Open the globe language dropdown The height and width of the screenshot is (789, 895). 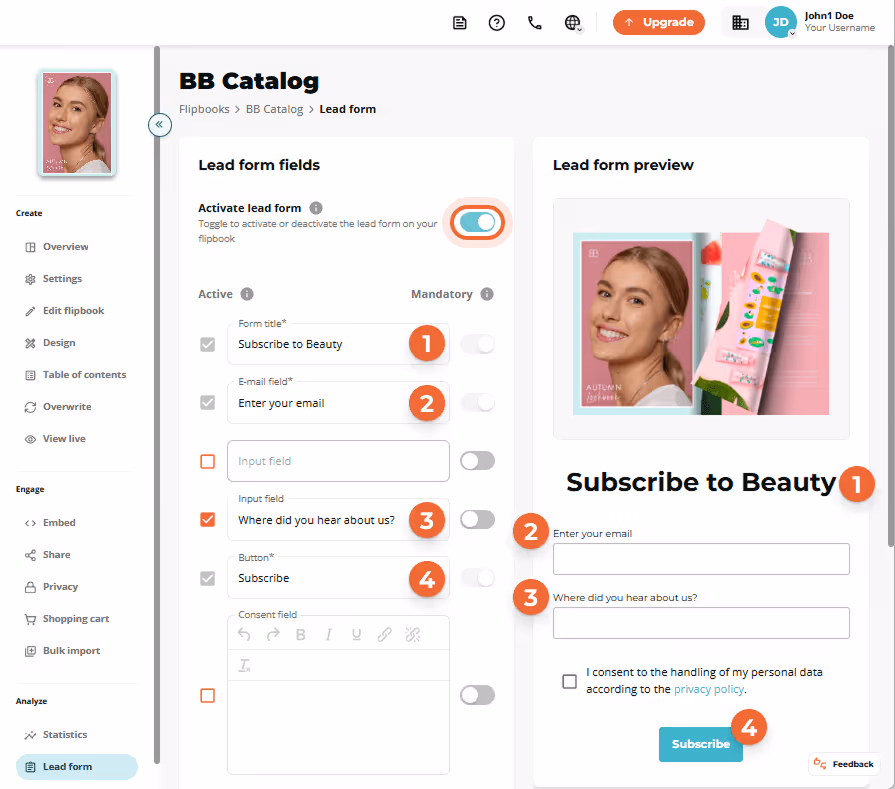[573, 23]
